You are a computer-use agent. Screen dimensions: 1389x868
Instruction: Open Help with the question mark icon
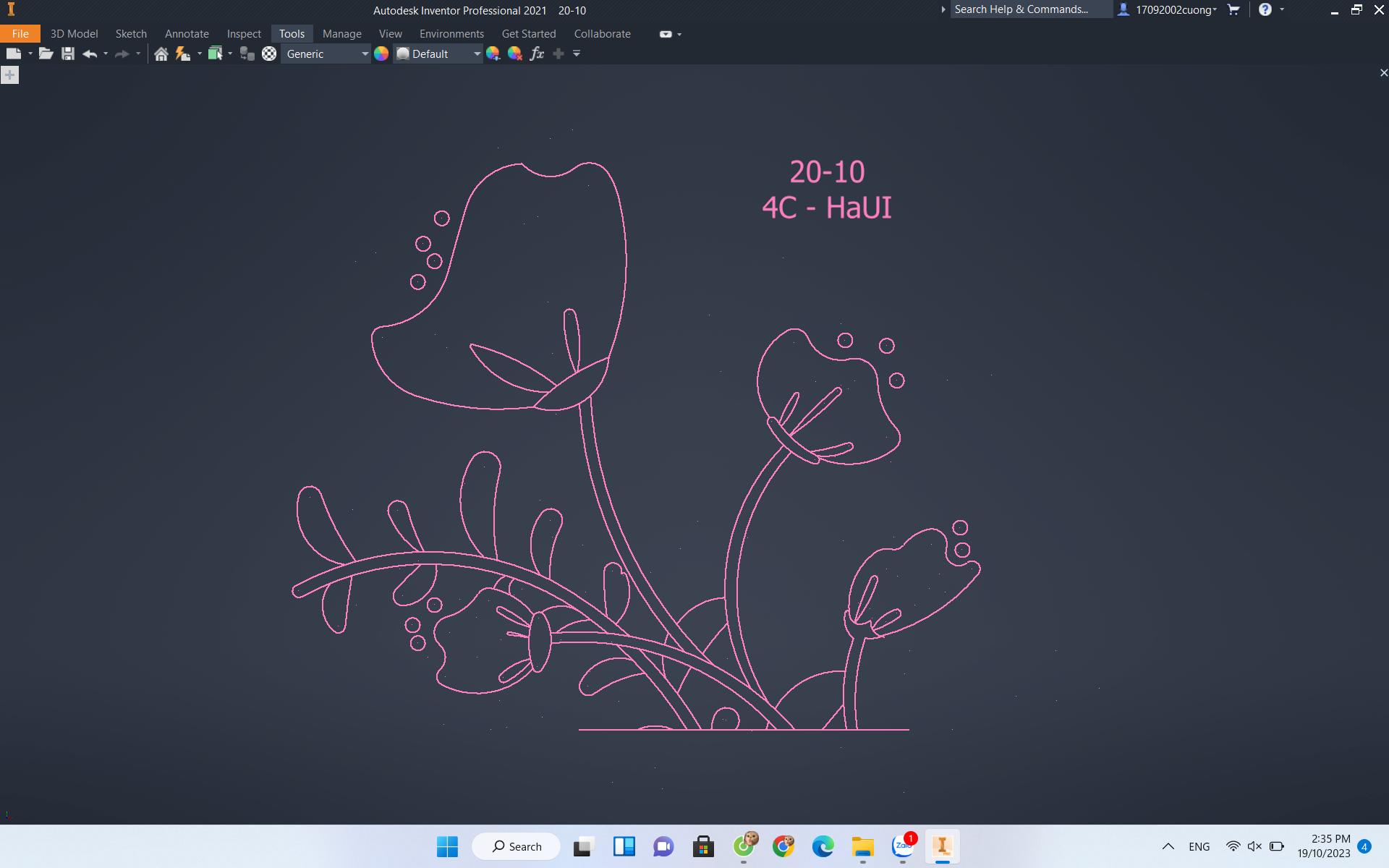[1265, 9]
